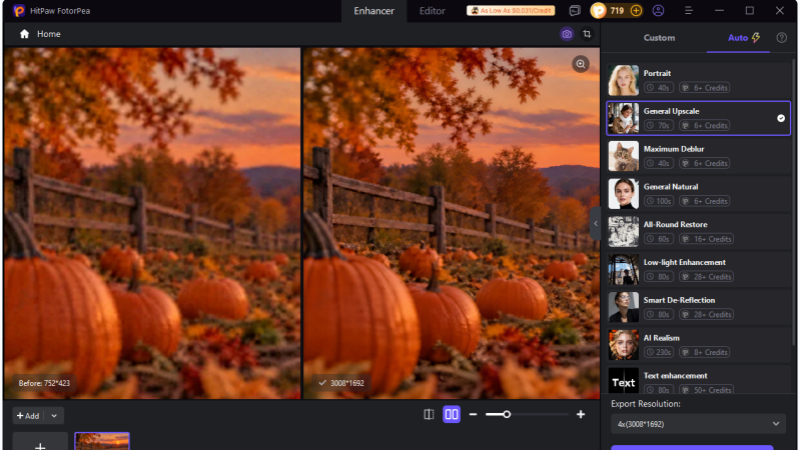Click the 16+ Credits badge for All-Round Restore
Screen dimensions: 800x450
point(707,239)
